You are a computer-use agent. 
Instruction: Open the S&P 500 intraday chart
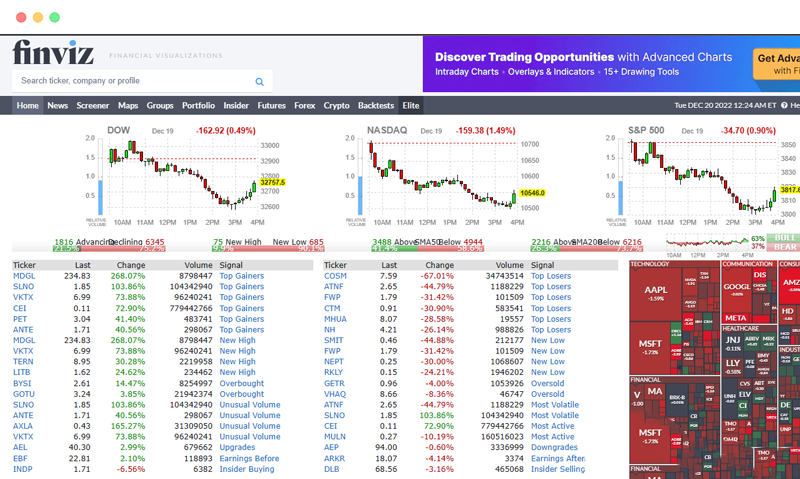703,176
